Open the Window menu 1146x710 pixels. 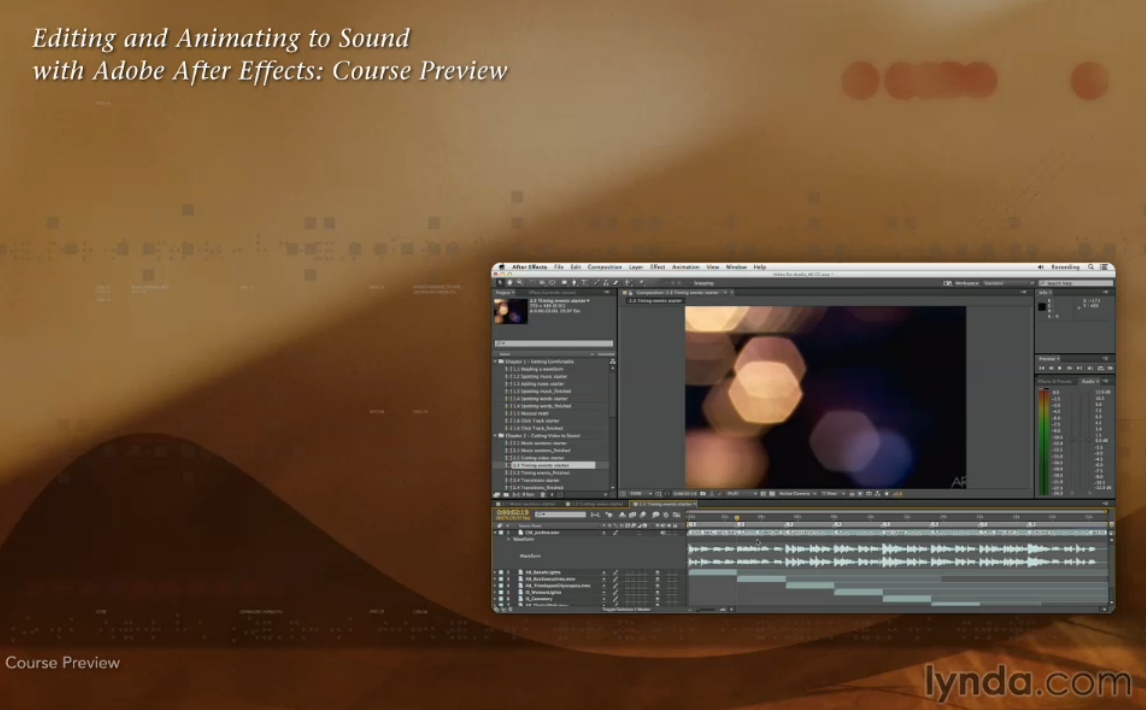[x=736, y=267]
